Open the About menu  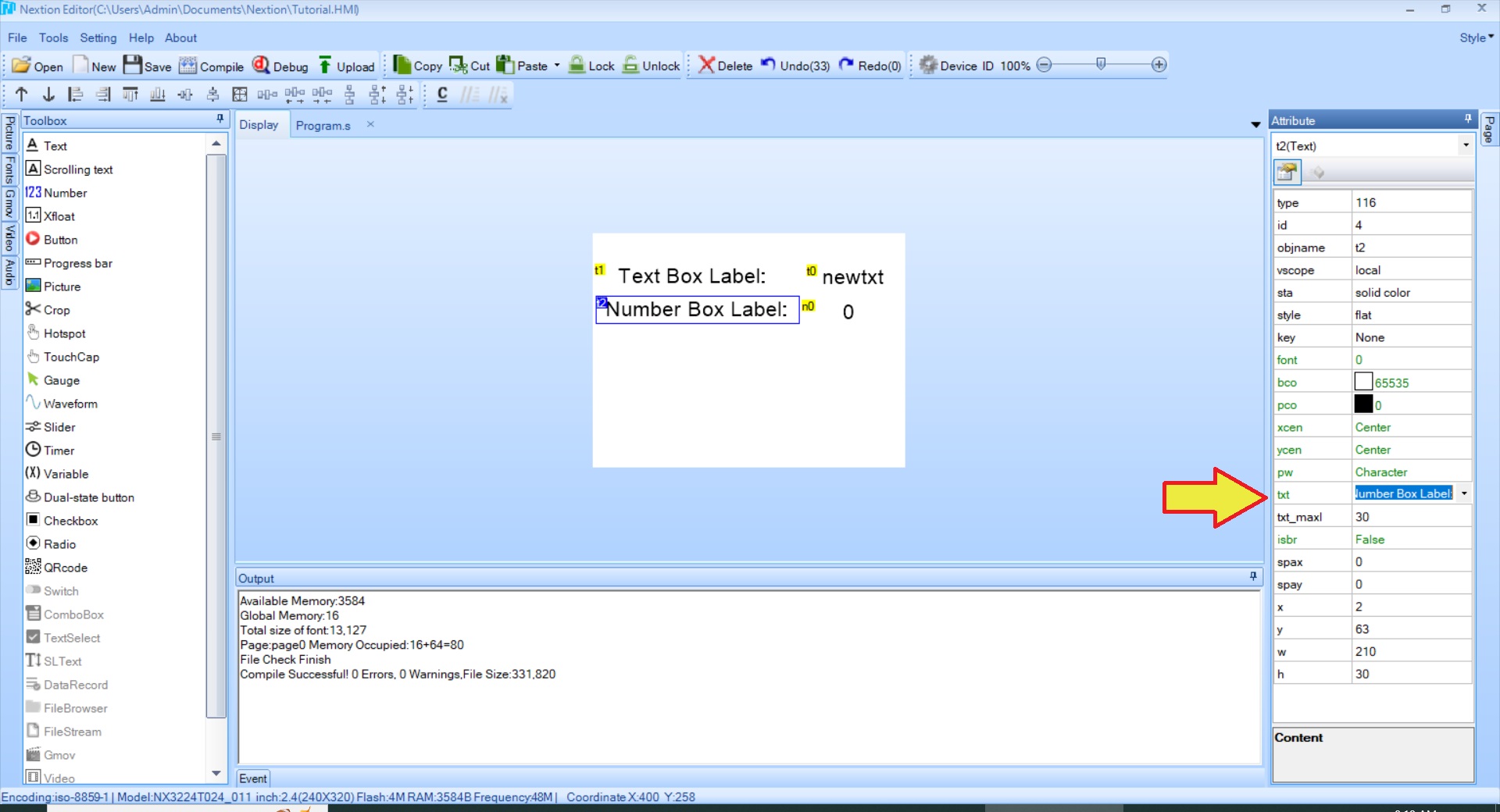pyautogui.click(x=180, y=37)
